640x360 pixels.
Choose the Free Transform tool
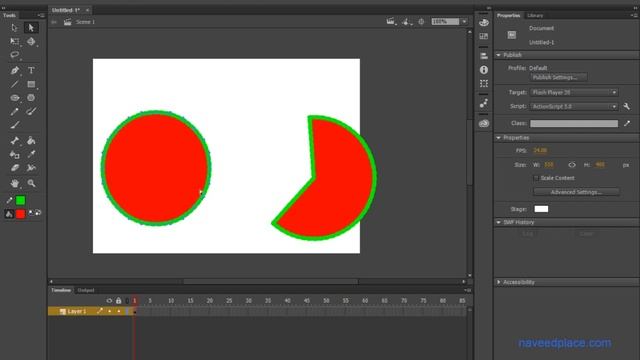(x=15, y=41)
